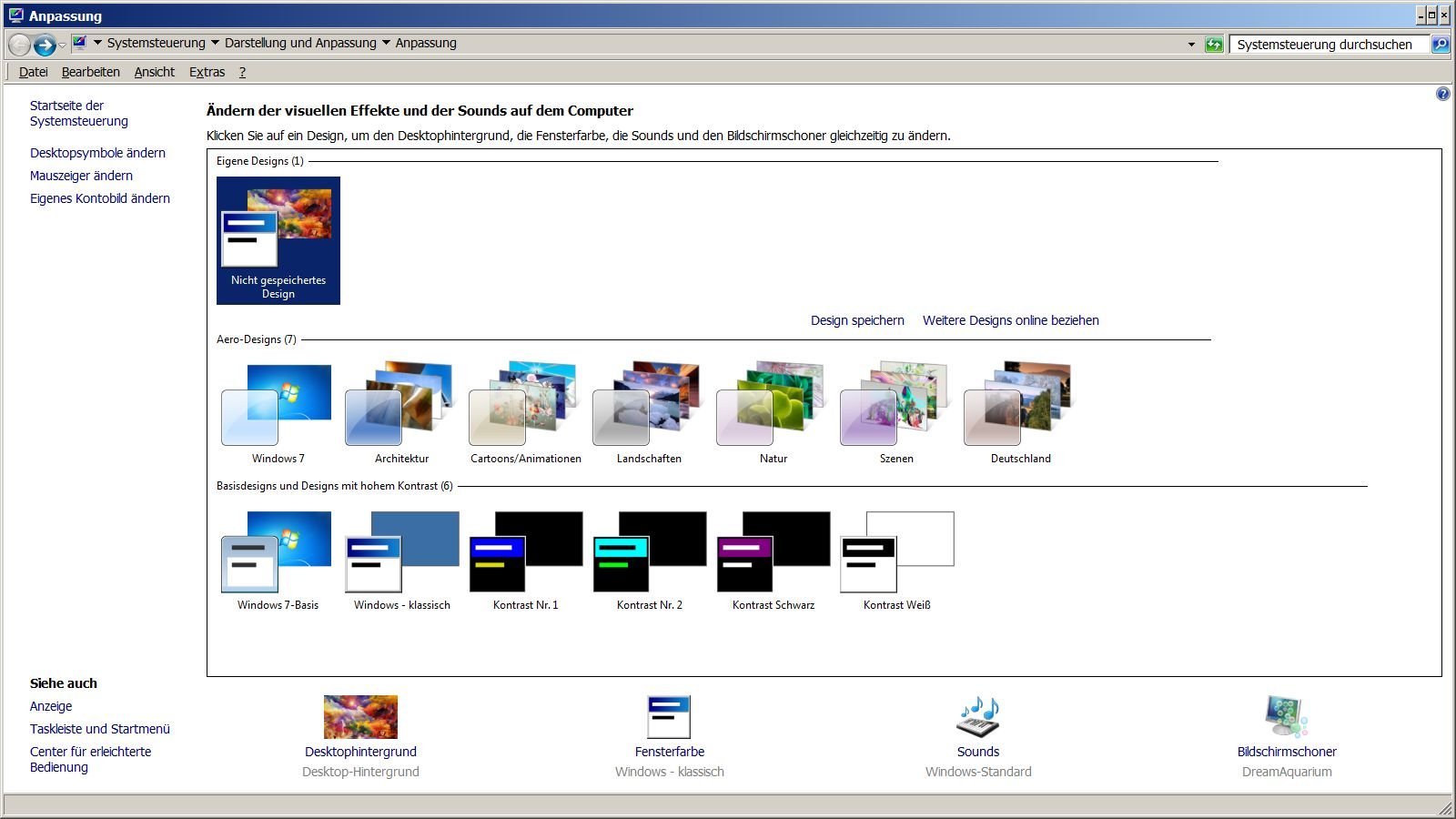Apply the Windows 7-Basis theme

pos(278,561)
